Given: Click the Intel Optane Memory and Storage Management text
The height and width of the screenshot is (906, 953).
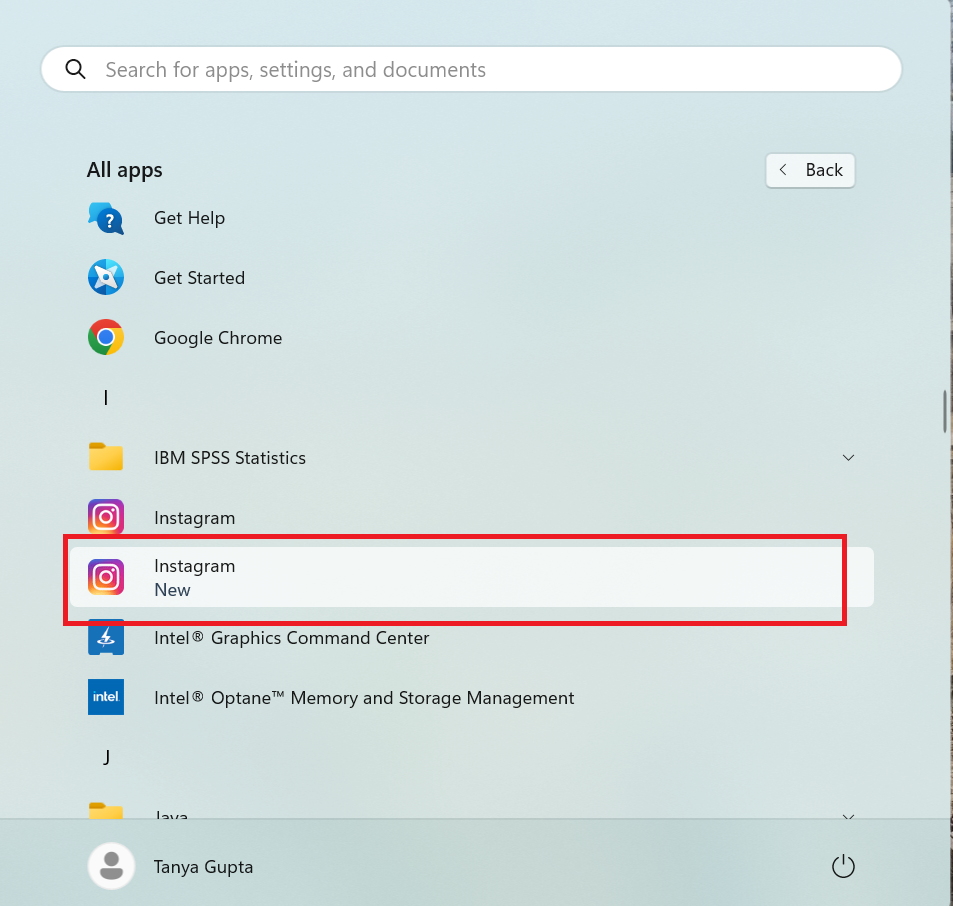Looking at the screenshot, I should [364, 698].
